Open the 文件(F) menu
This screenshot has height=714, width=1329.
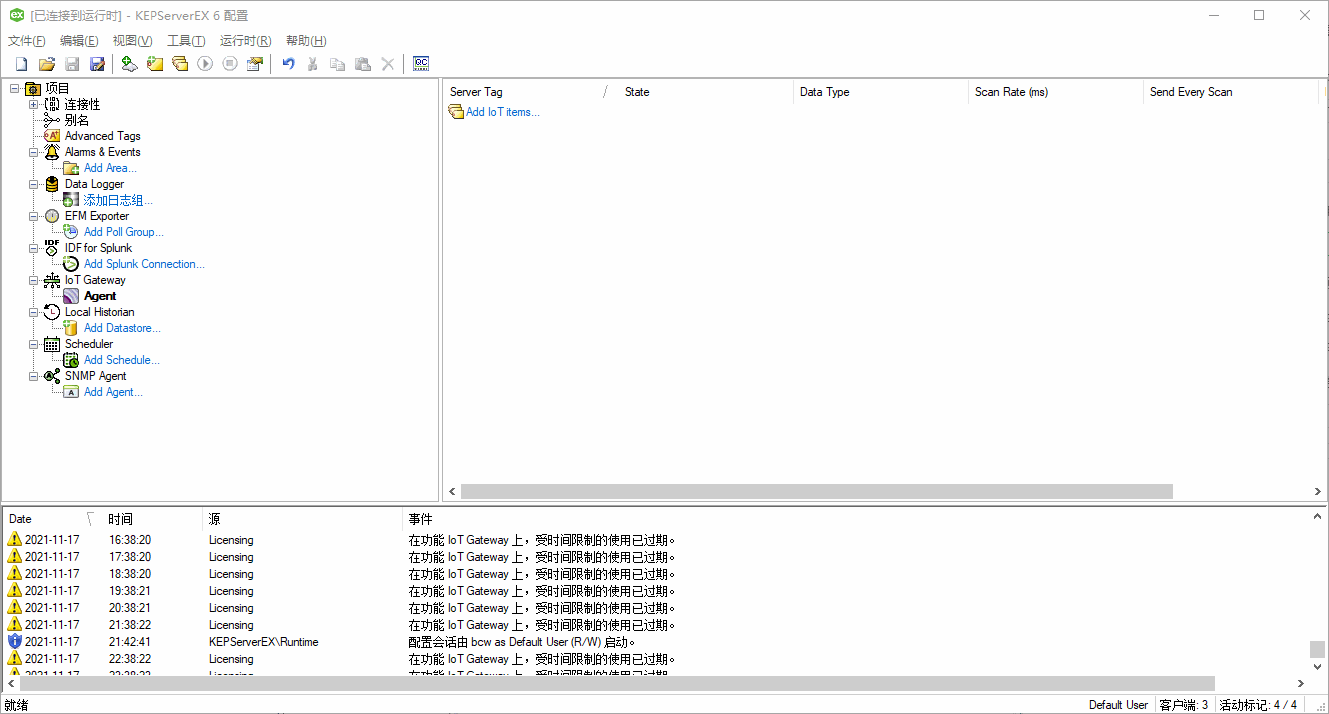coord(27,41)
